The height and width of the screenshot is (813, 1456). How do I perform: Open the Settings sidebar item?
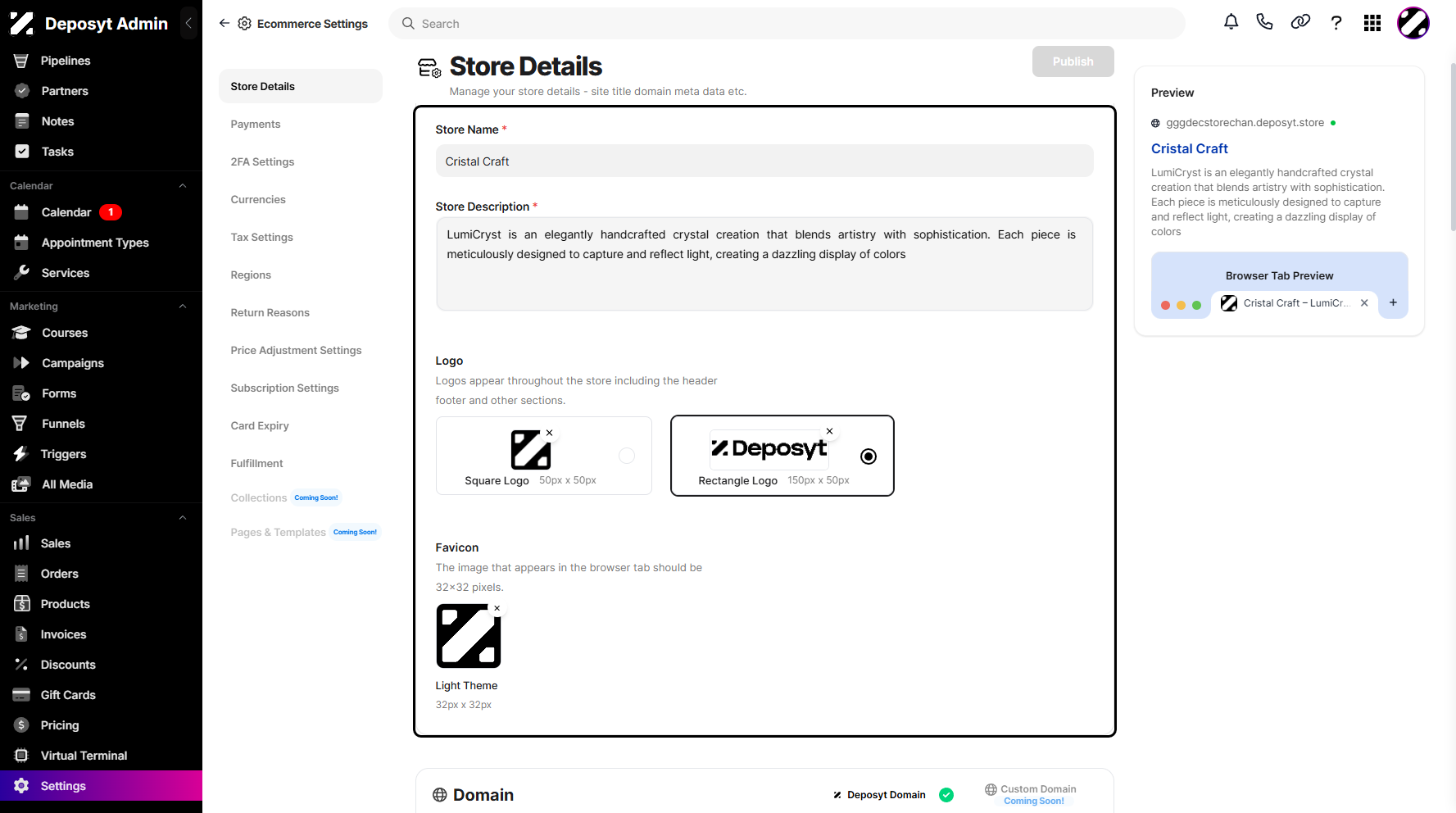[x=101, y=786]
